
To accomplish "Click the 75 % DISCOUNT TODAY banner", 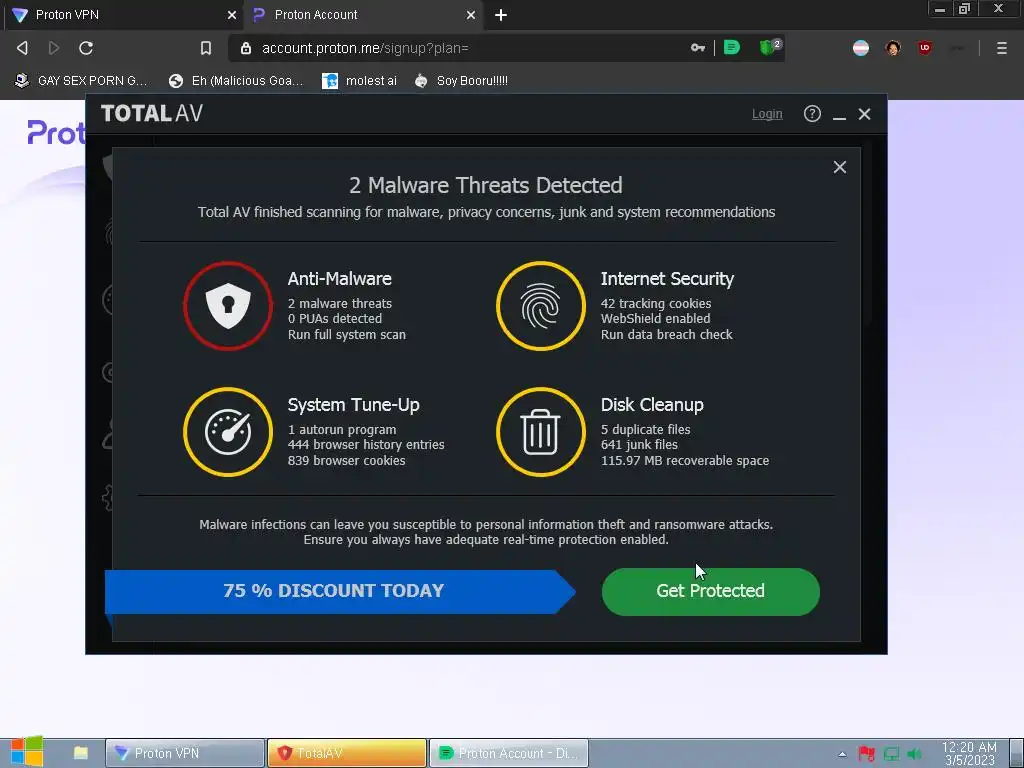I will [x=340, y=591].
